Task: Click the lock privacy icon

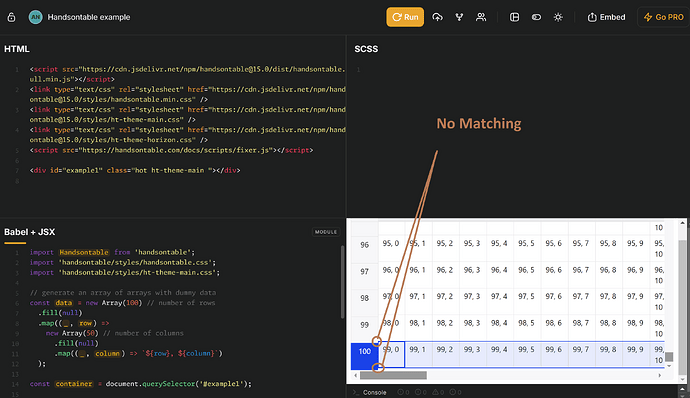Action: point(11,17)
